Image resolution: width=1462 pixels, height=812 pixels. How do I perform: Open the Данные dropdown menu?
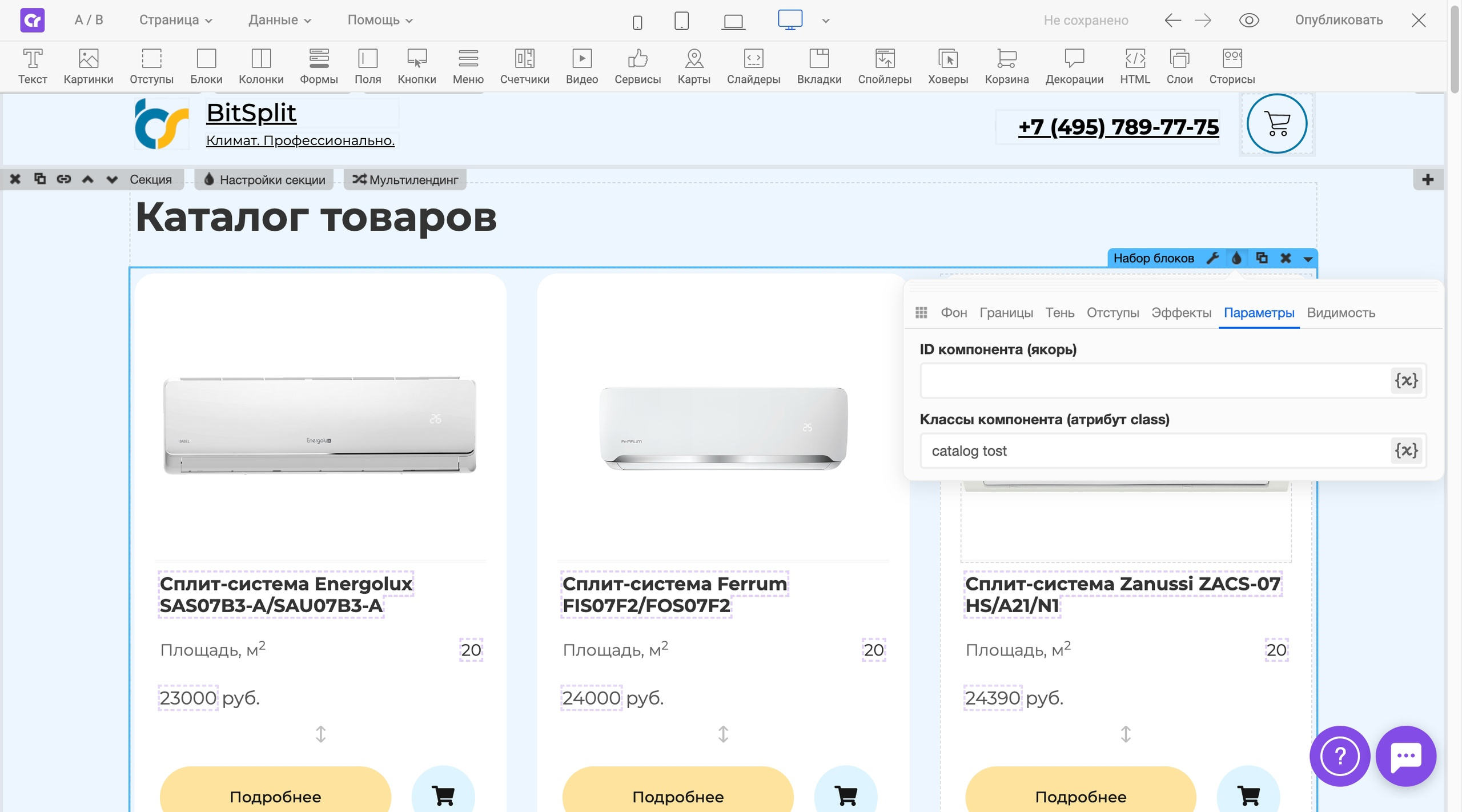(x=280, y=20)
